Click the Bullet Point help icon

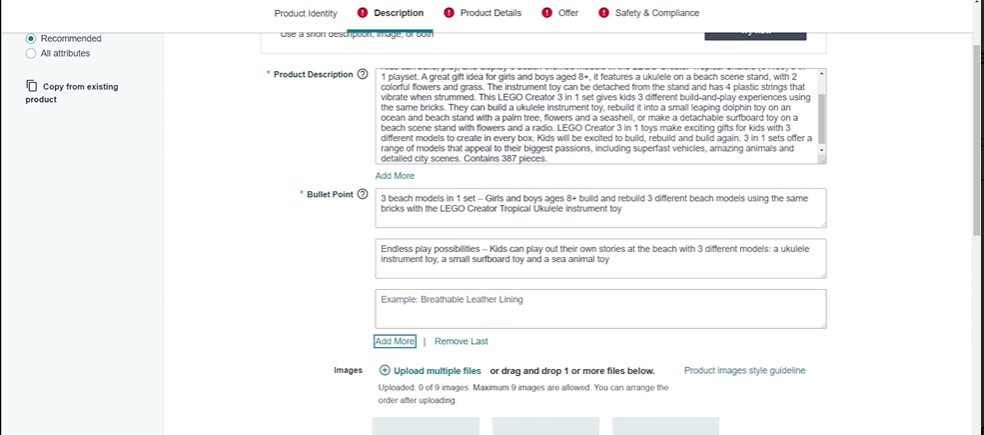(x=362, y=194)
